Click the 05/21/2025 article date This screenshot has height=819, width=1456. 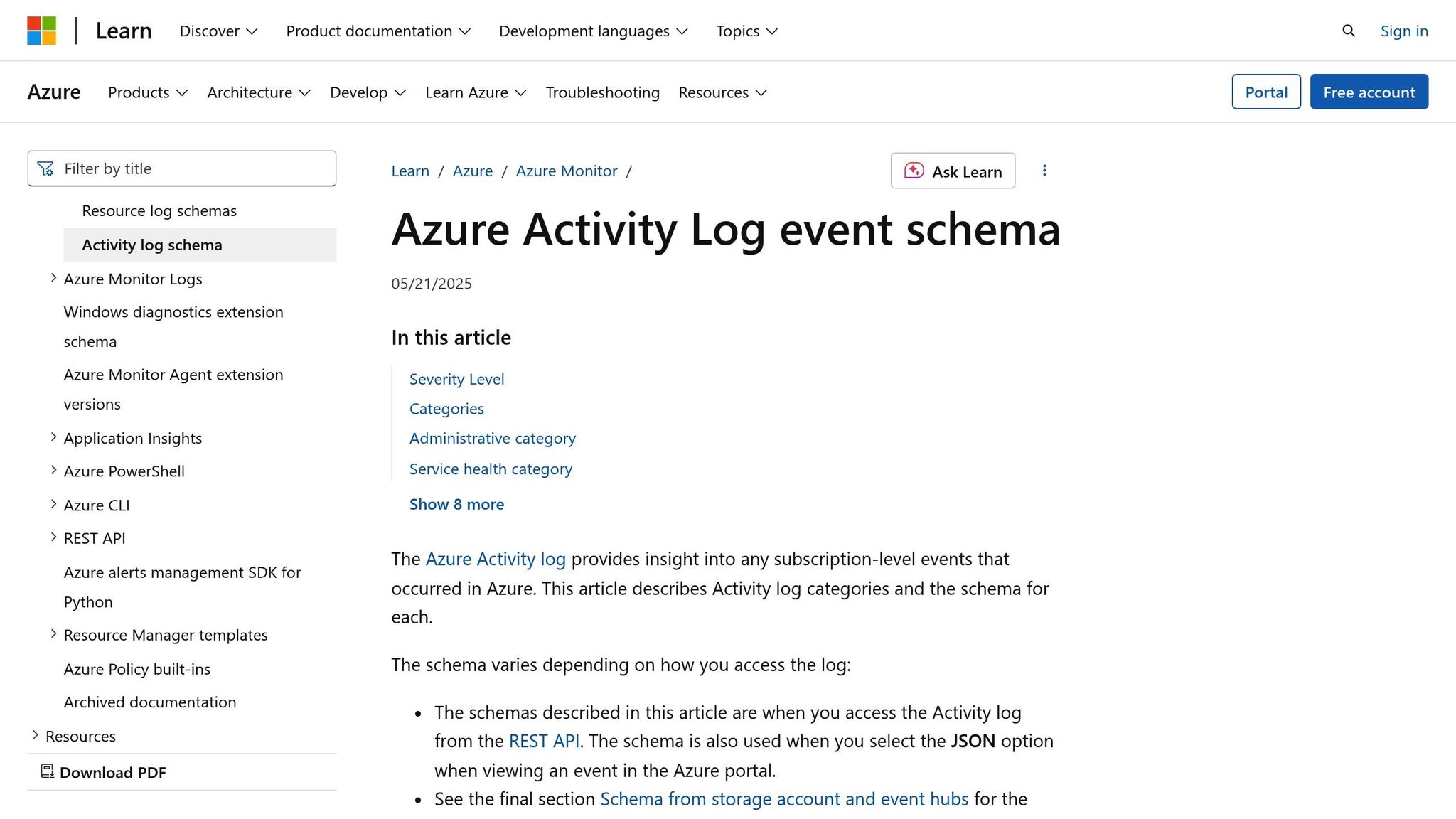[x=432, y=284]
